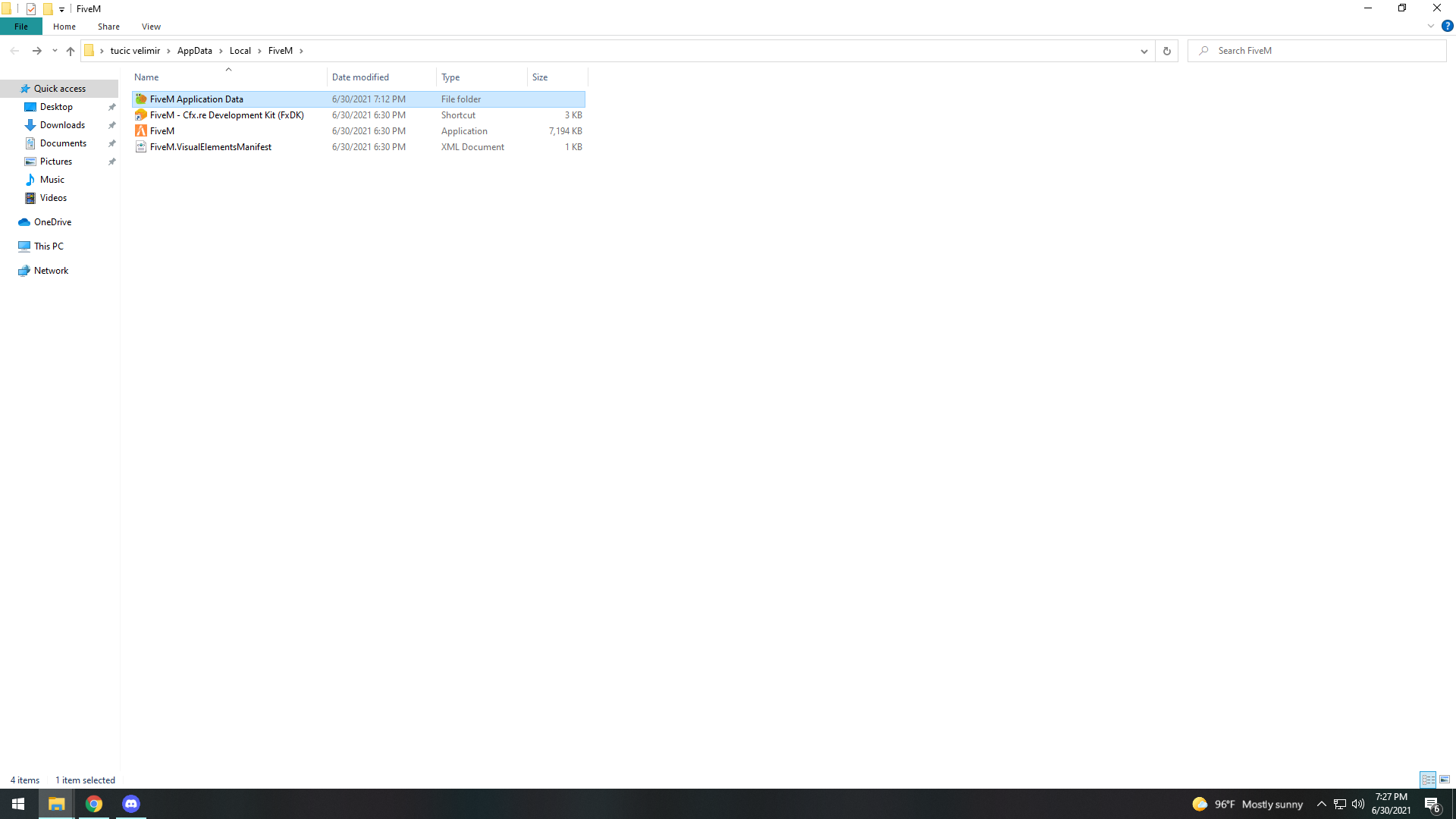Open volume control tray icon
Image resolution: width=1456 pixels, height=819 pixels.
point(1358,804)
